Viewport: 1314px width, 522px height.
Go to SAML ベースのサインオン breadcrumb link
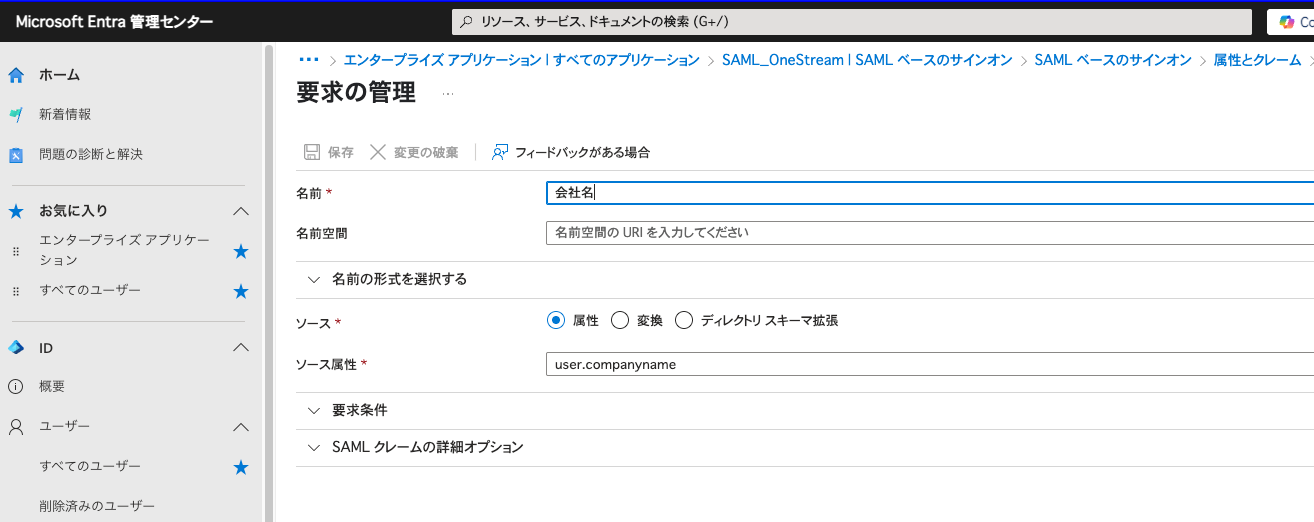click(1113, 60)
